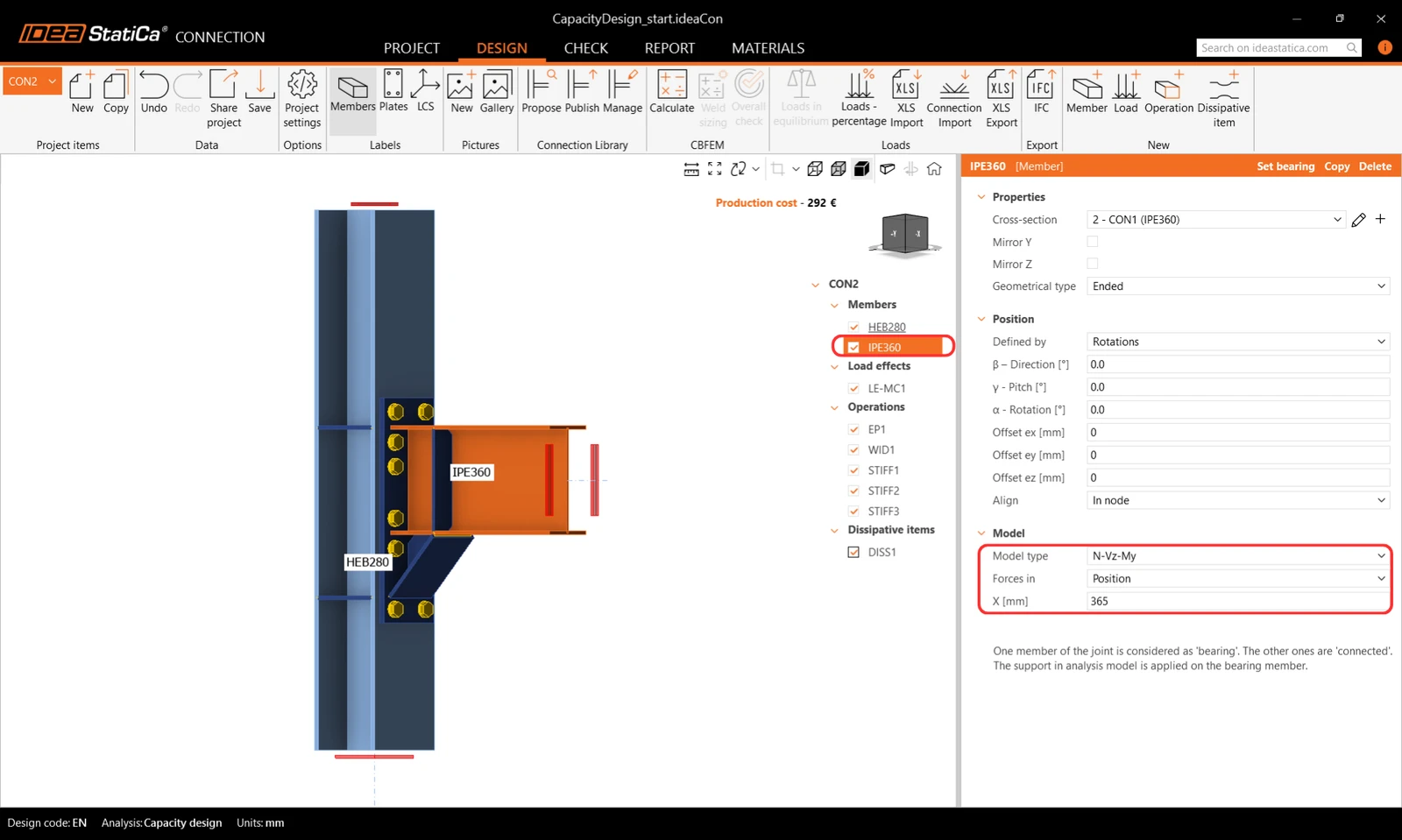Undo the last action
This screenshot has width=1402, height=840.
pyautogui.click(x=153, y=92)
